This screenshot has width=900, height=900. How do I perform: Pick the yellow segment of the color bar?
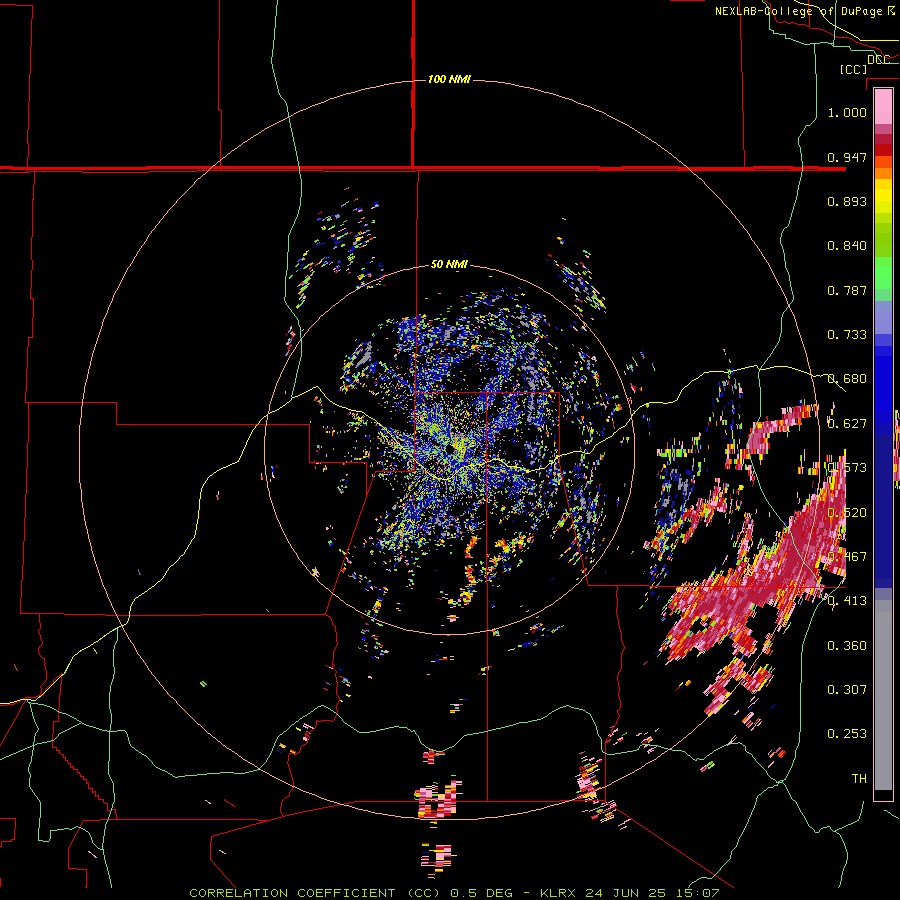pyautogui.click(x=883, y=197)
